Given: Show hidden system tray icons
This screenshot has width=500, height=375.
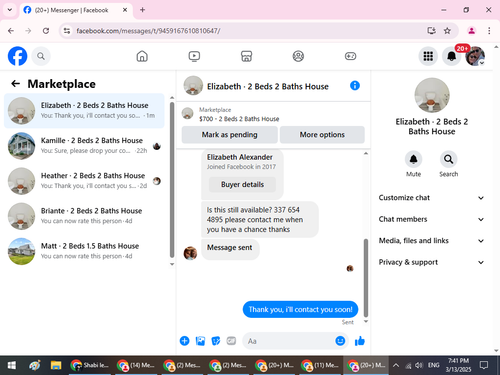Looking at the screenshot, I should pos(396,365).
